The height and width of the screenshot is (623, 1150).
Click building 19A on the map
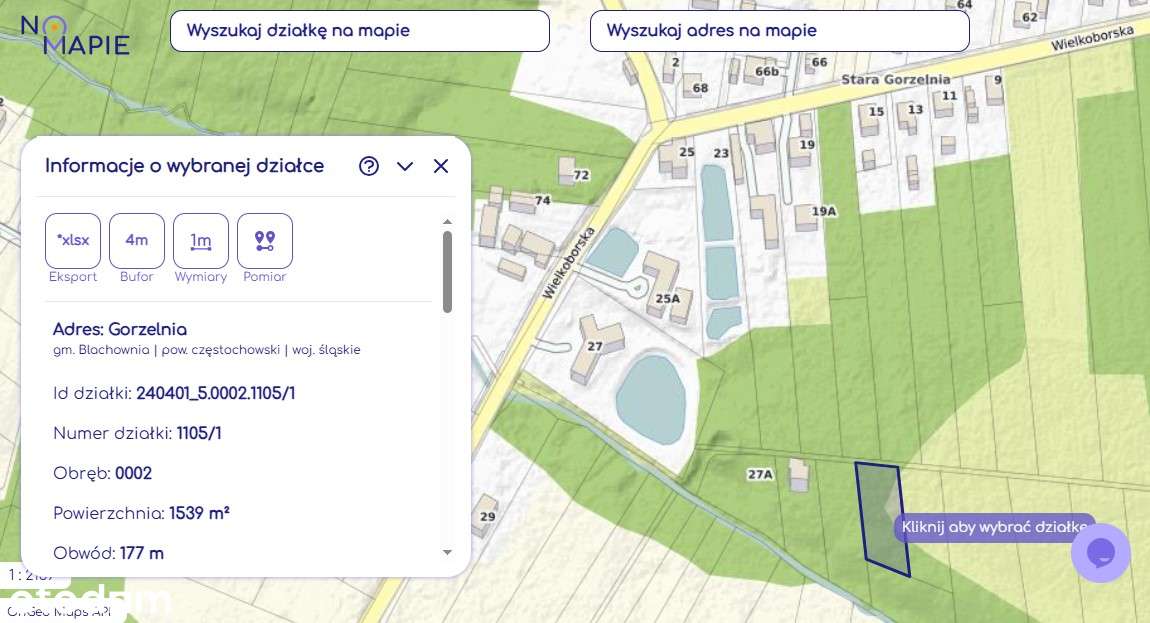point(806,218)
